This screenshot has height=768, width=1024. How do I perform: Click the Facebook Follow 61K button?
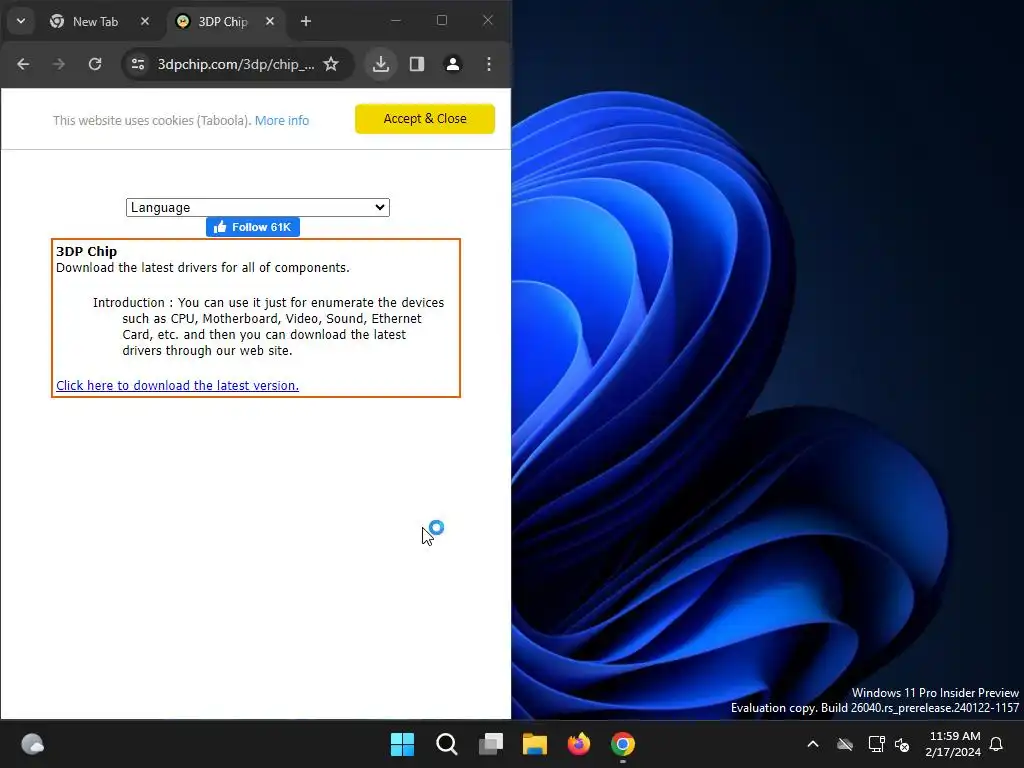(x=253, y=227)
